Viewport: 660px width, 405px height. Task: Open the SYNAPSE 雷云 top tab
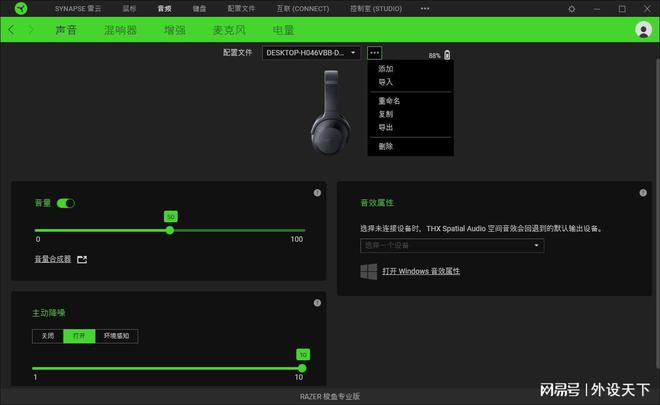78,8
